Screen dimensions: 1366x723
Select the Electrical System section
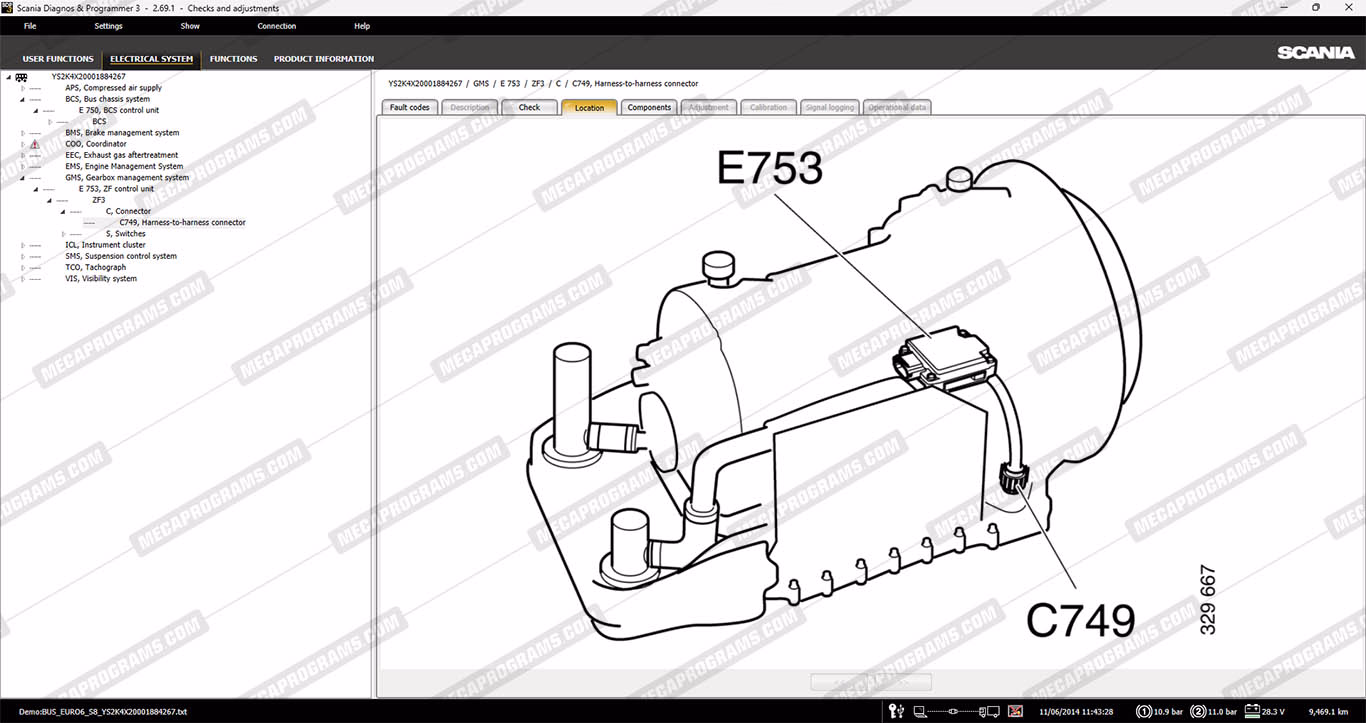click(x=151, y=59)
